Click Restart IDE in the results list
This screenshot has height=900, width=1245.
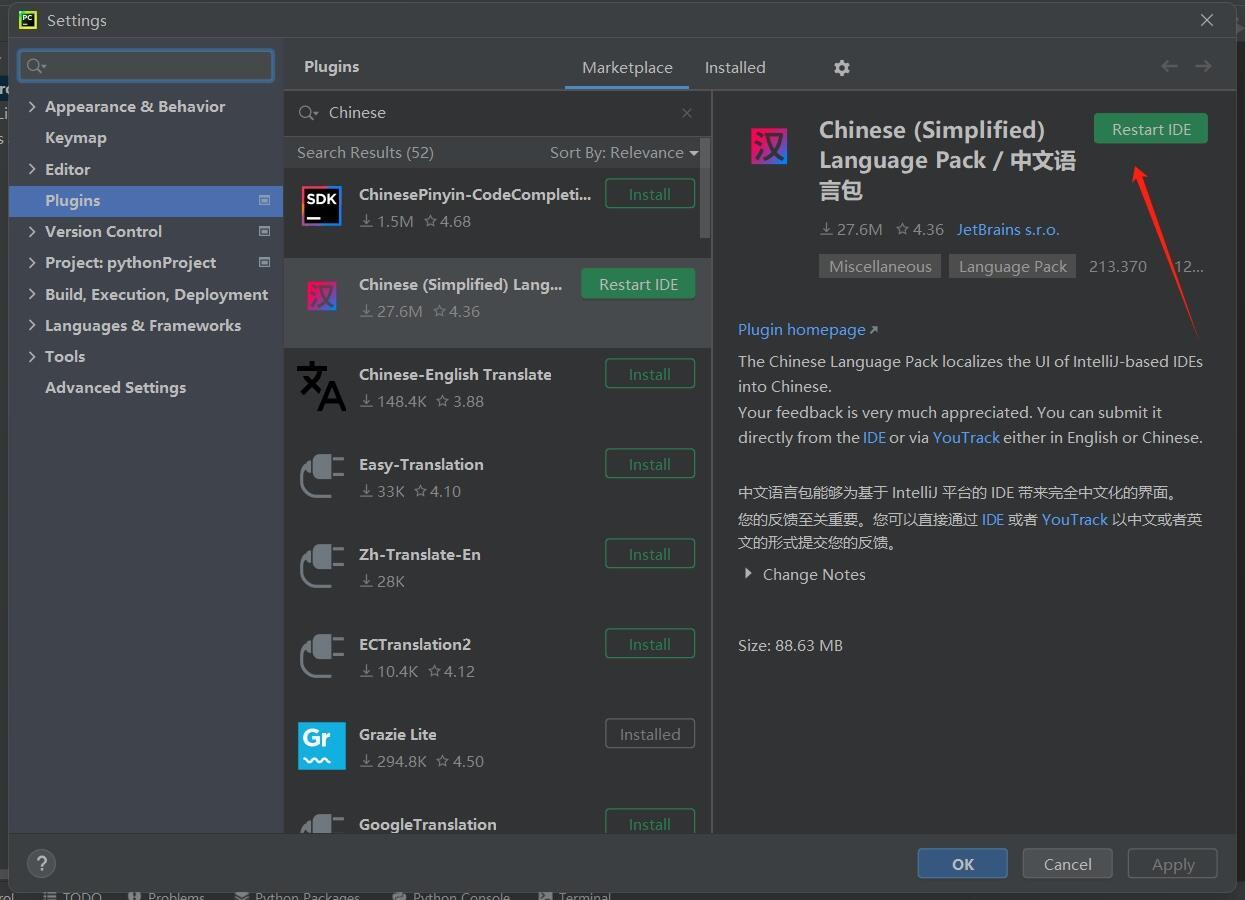tap(638, 284)
